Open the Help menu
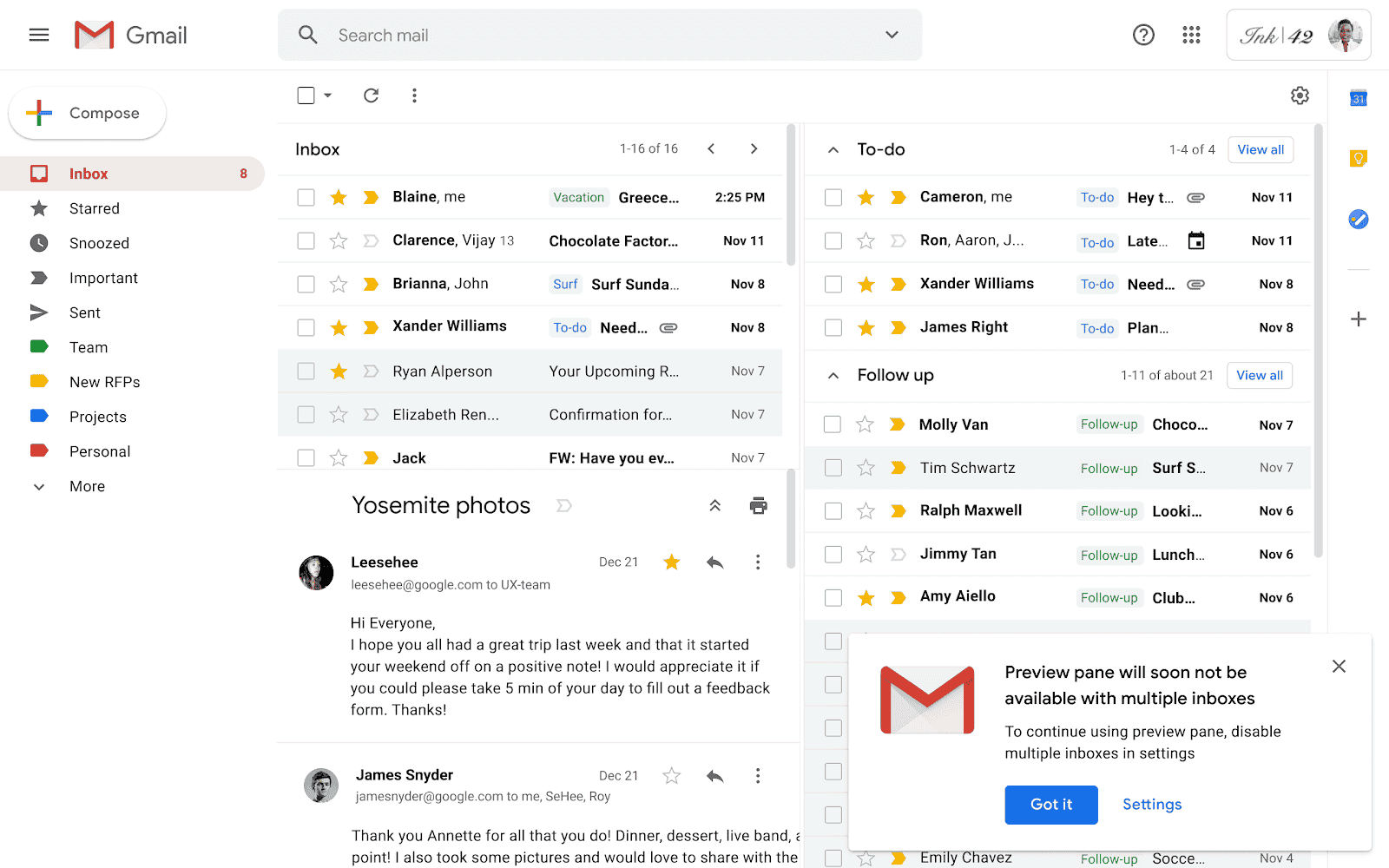 1143,35
